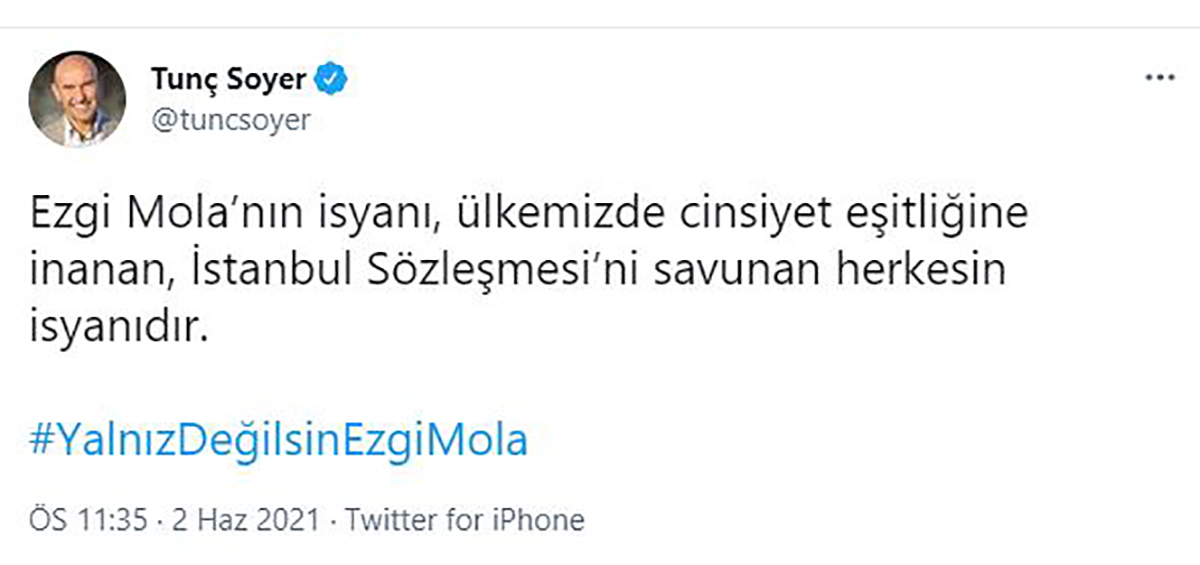Click the surname "Soyer" in the header
The image size is (1200, 565).
click(269, 78)
